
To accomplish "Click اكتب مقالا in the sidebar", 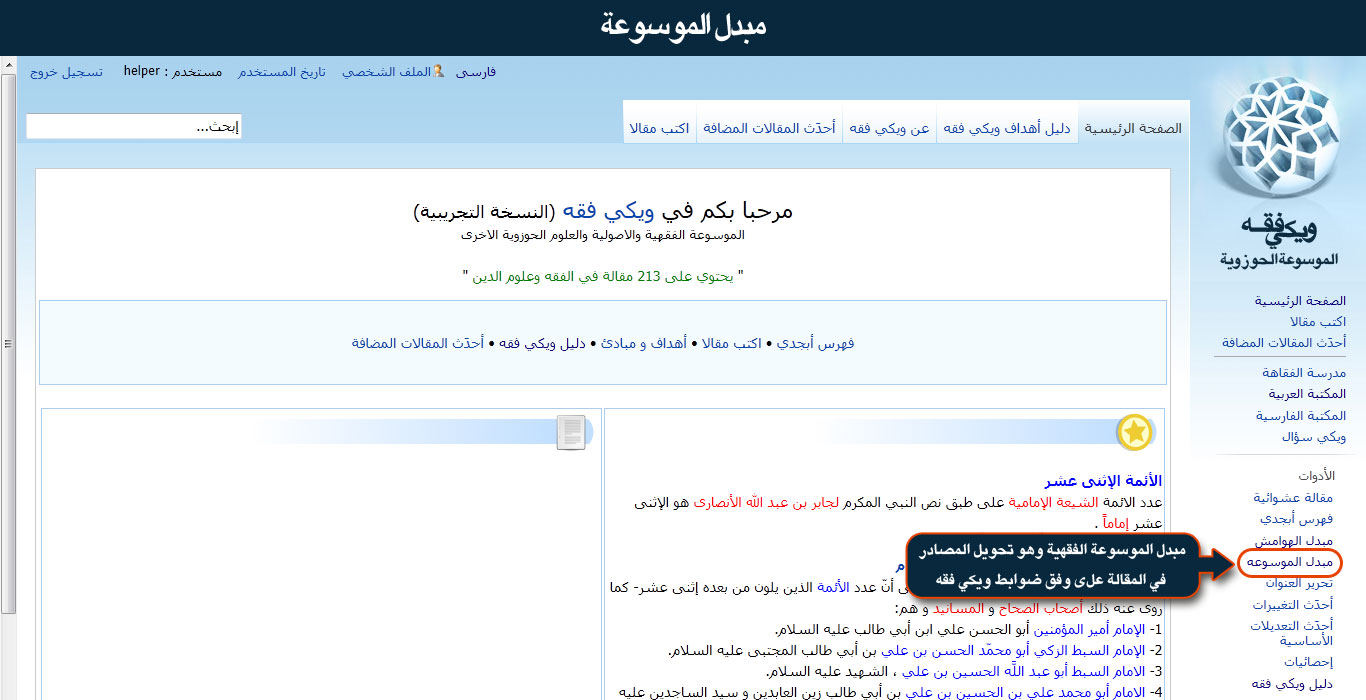I will [x=1318, y=321].
